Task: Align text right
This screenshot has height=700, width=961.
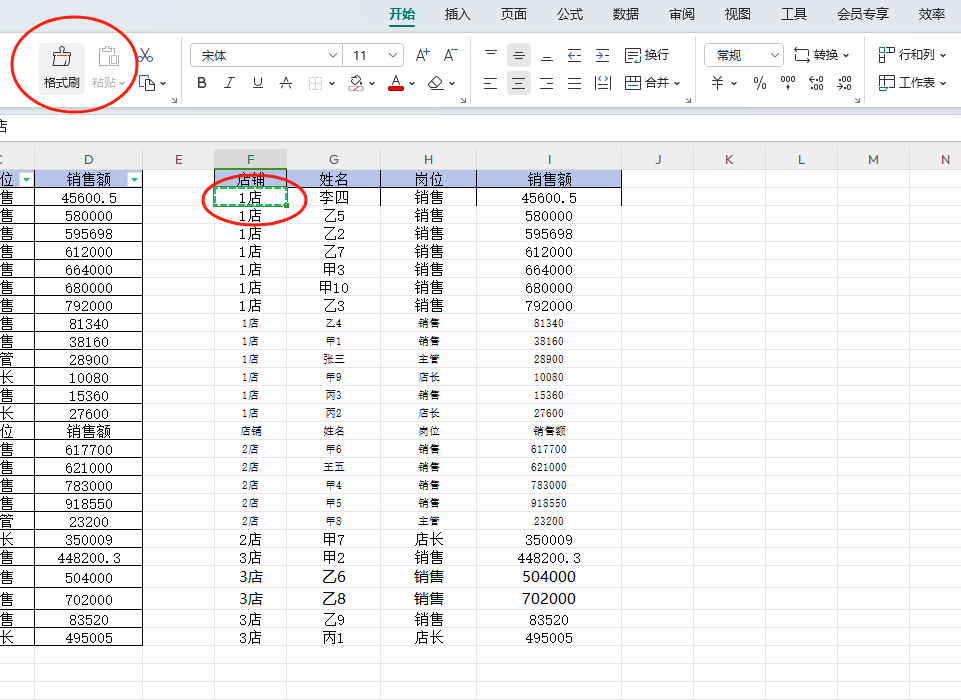Action: coord(547,83)
